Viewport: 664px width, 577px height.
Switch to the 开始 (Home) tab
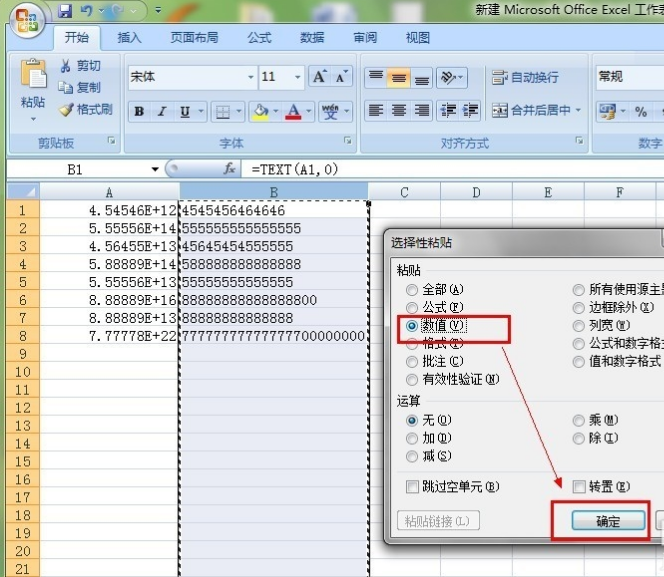(77, 37)
